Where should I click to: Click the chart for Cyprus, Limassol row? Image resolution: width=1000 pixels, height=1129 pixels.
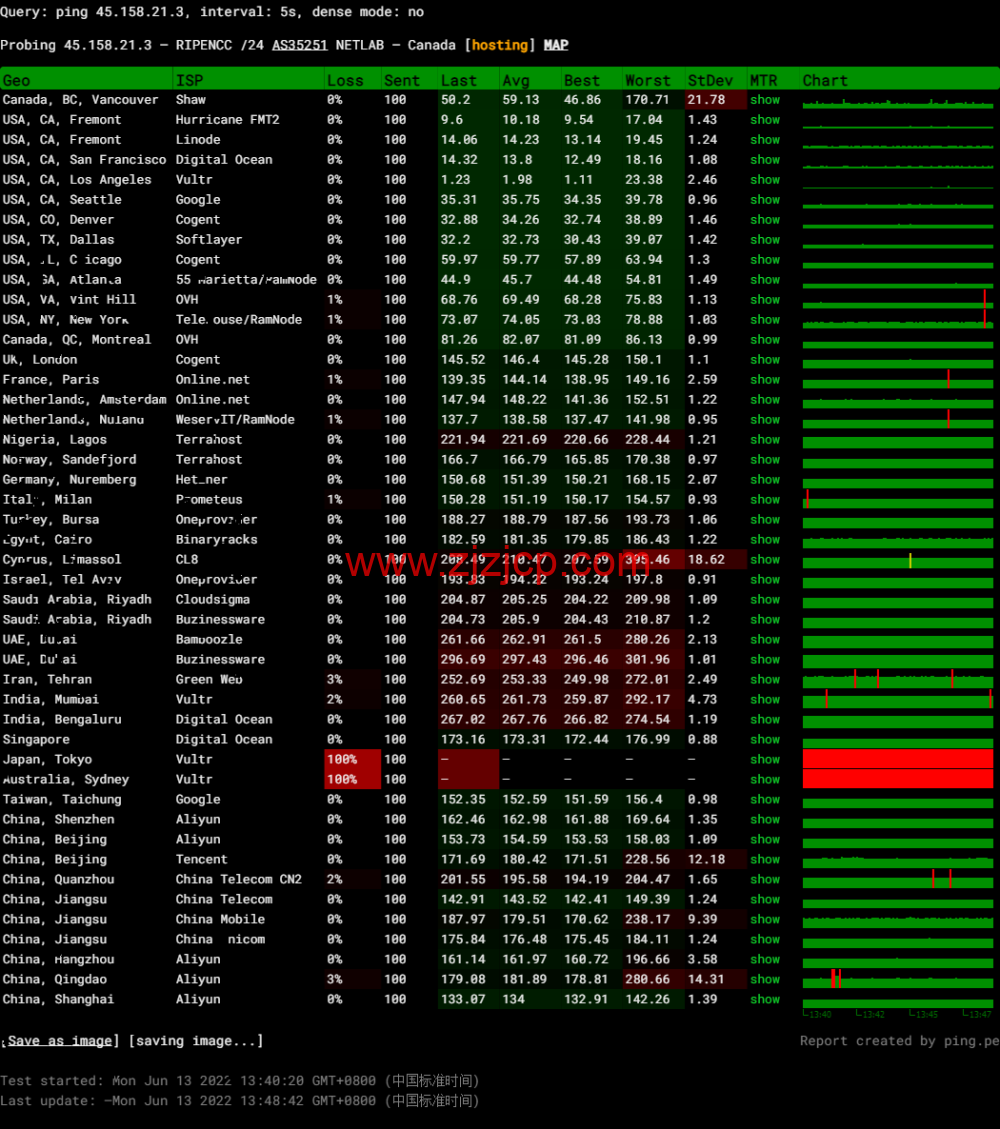[x=897, y=560]
